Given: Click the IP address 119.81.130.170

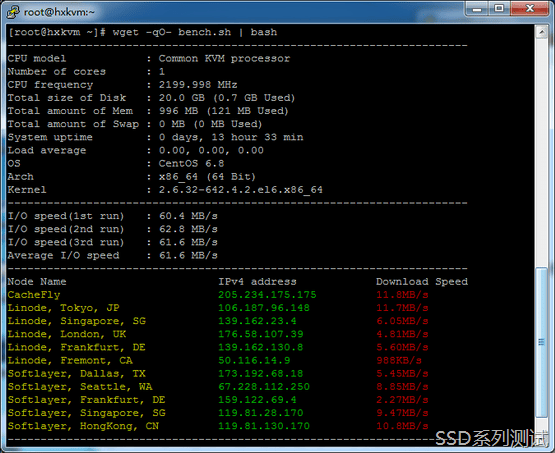Looking at the screenshot, I should coord(264,426).
